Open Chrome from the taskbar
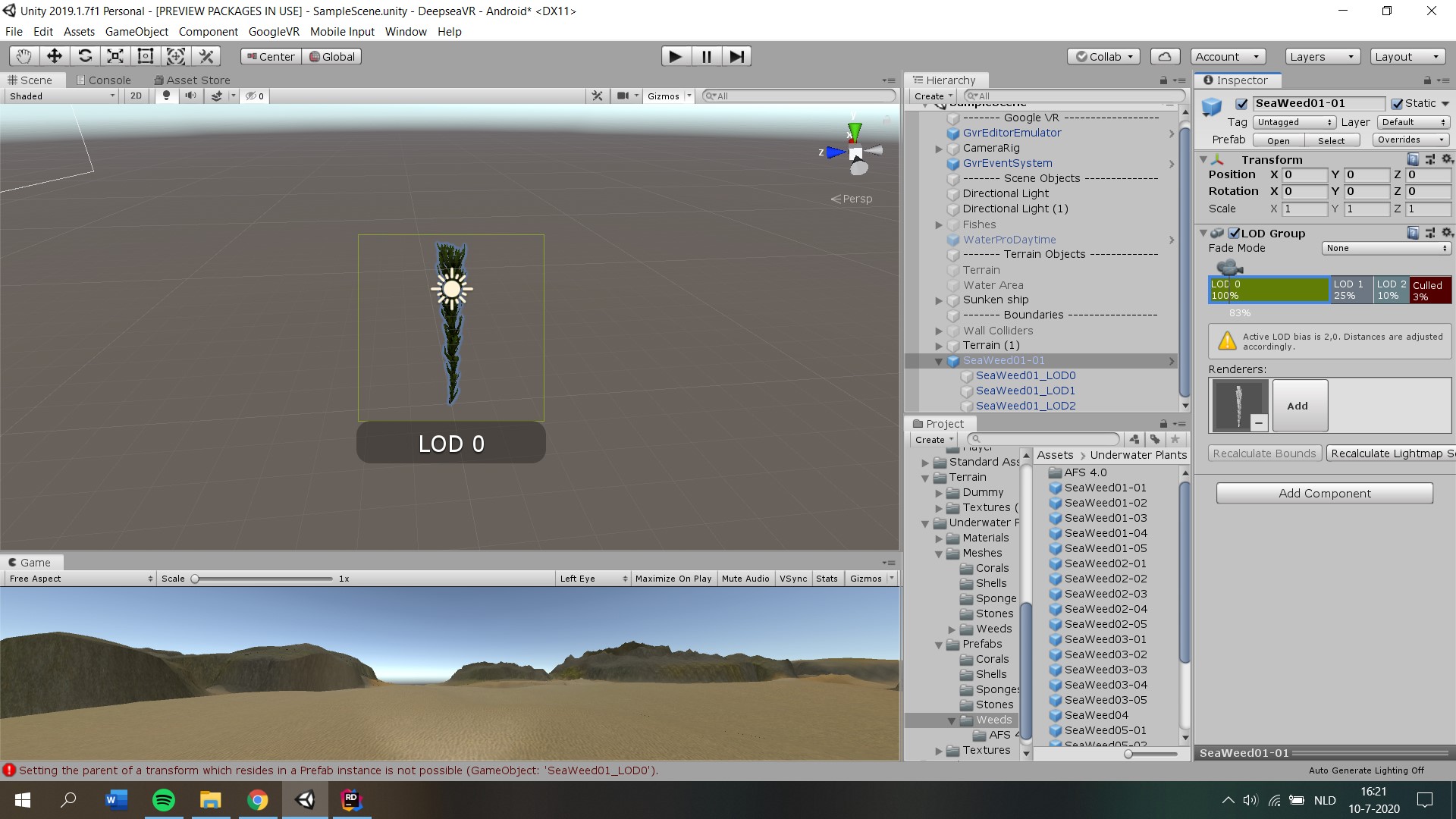 tap(258, 800)
